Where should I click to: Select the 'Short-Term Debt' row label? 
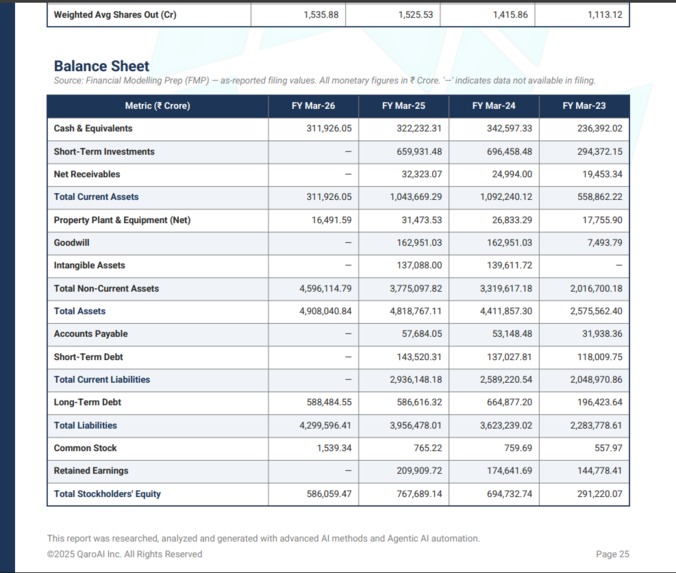point(88,357)
